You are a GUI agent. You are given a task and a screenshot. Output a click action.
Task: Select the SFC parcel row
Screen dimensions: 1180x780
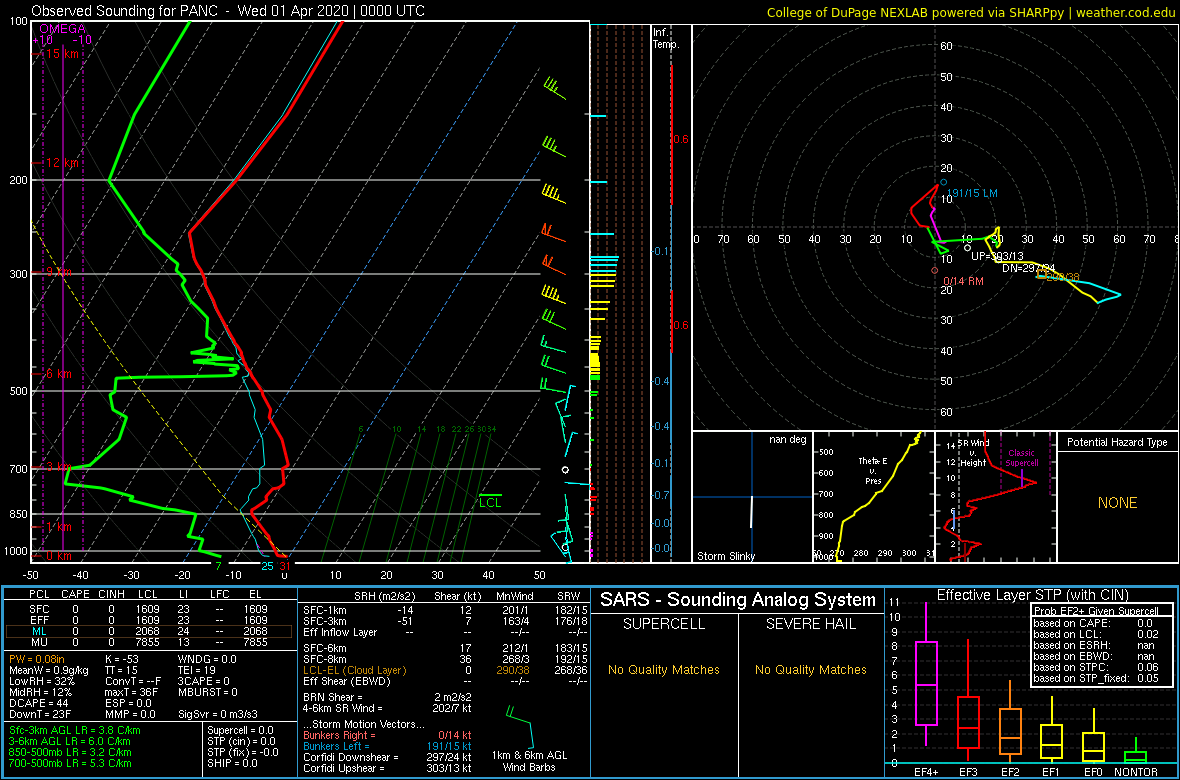151,608
